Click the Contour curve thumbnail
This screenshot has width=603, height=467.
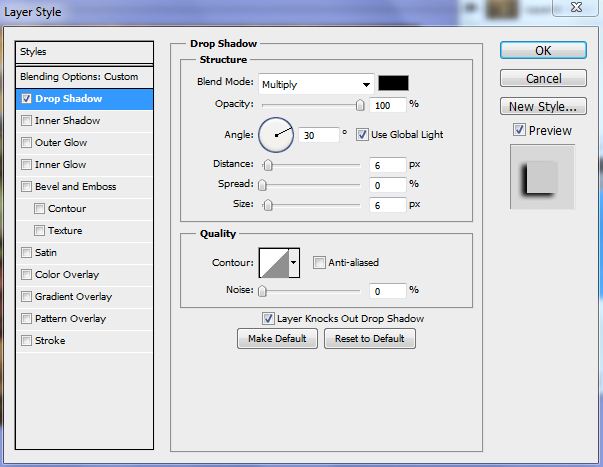(x=274, y=263)
